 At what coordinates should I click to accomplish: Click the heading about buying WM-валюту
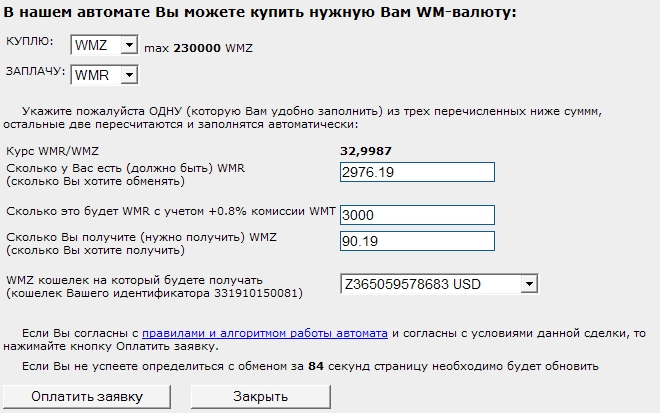(260, 12)
